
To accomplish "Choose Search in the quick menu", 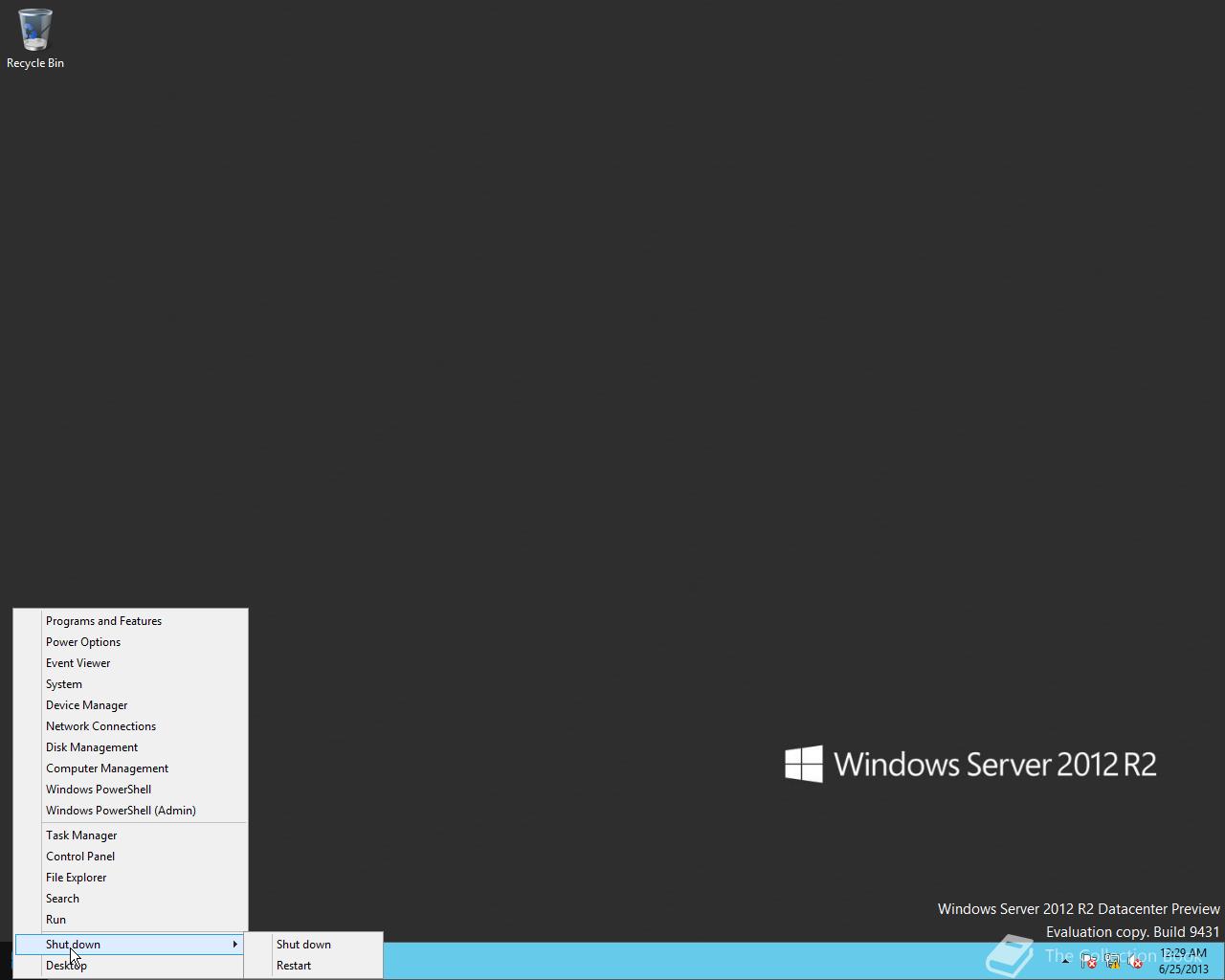I will coord(131,899).
